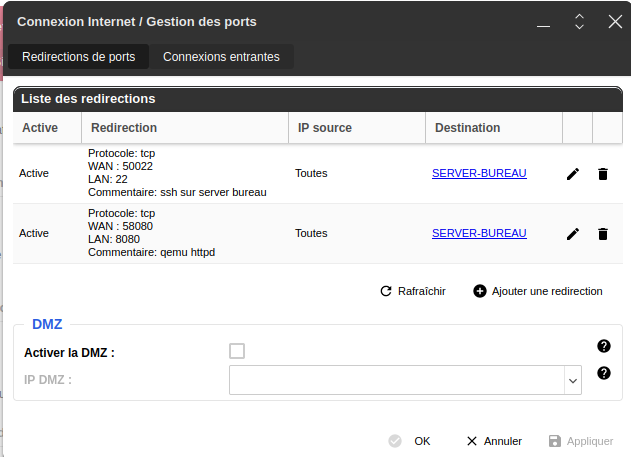Click the Liste des redirections heading

pos(88,99)
